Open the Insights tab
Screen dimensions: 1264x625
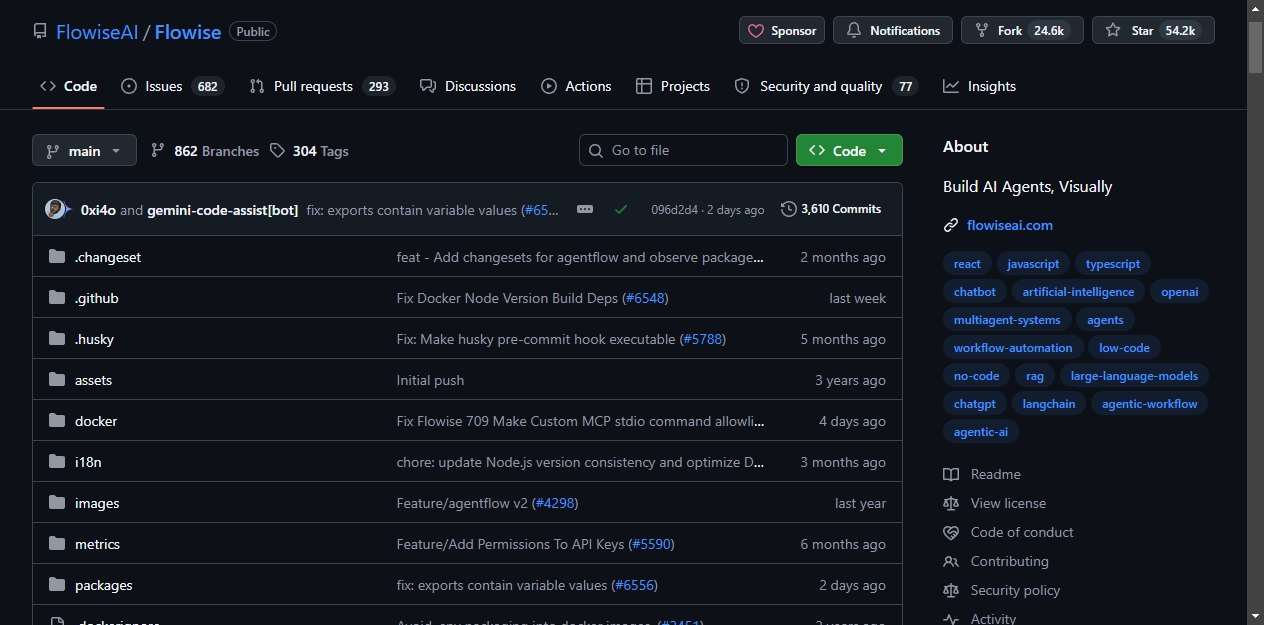[980, 86]
